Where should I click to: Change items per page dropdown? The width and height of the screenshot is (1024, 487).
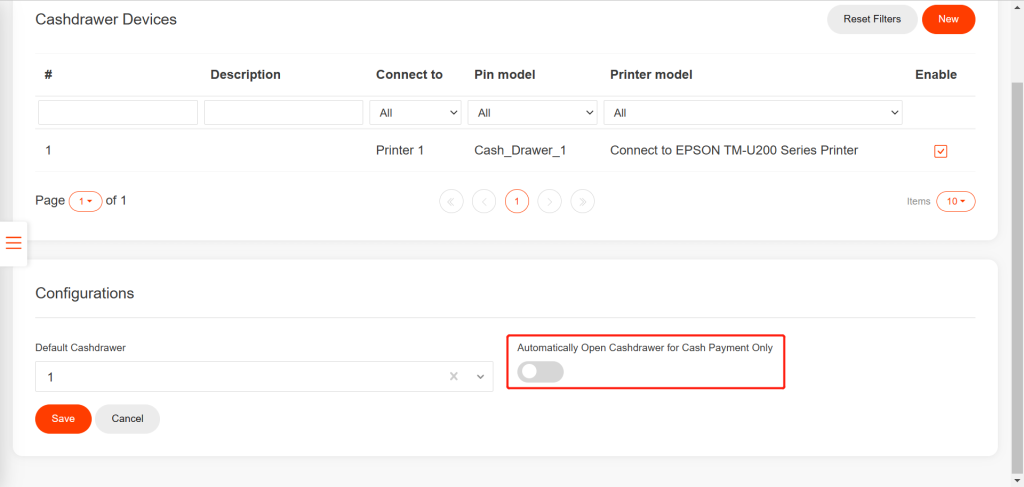coord(955,201)
